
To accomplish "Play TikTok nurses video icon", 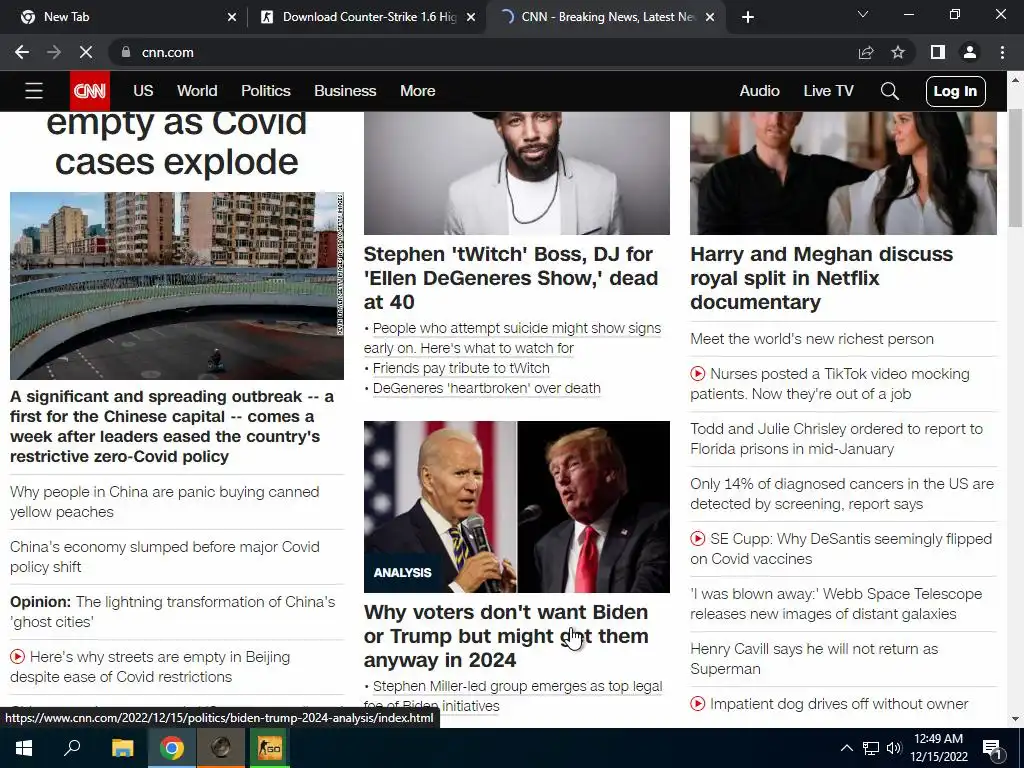I will 697,374.
